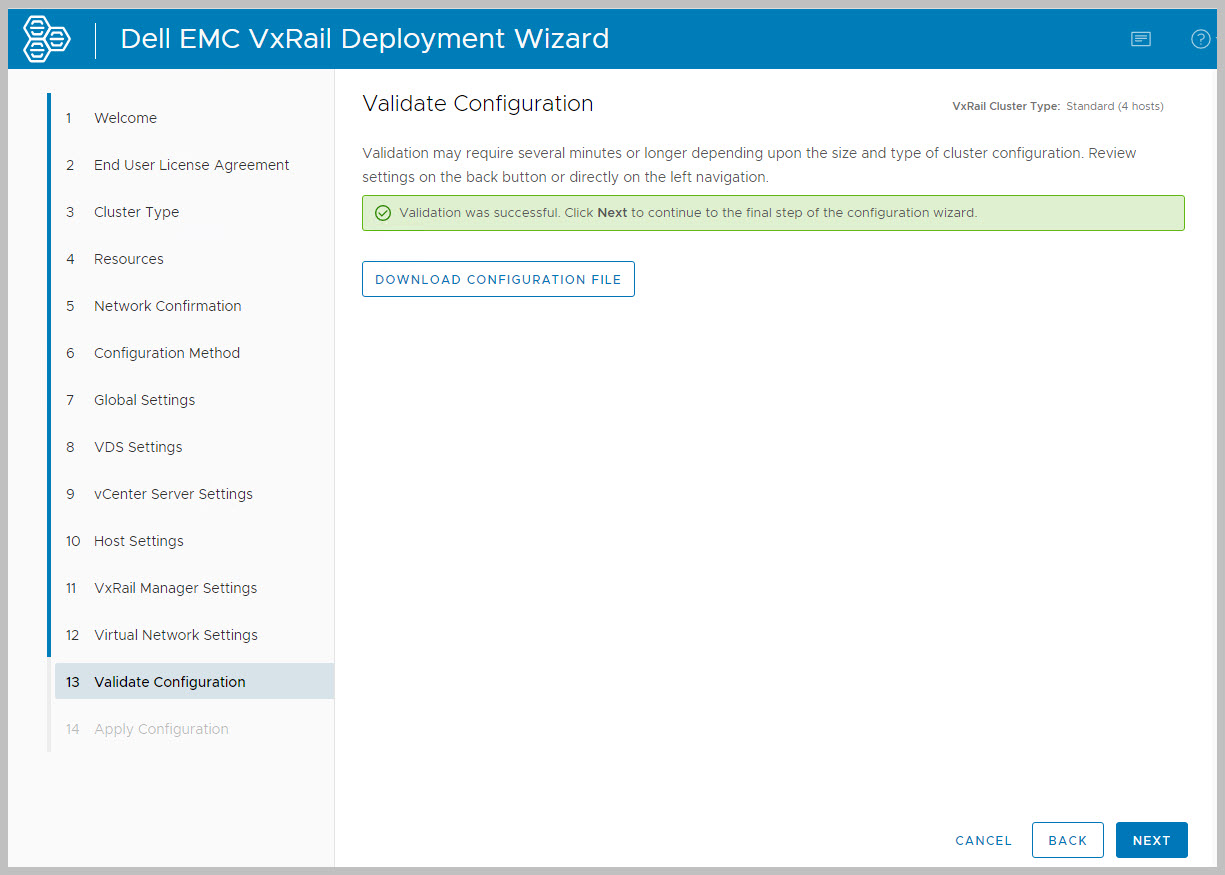
Task: Open the feedback message icon in header
Action: 1140,39
